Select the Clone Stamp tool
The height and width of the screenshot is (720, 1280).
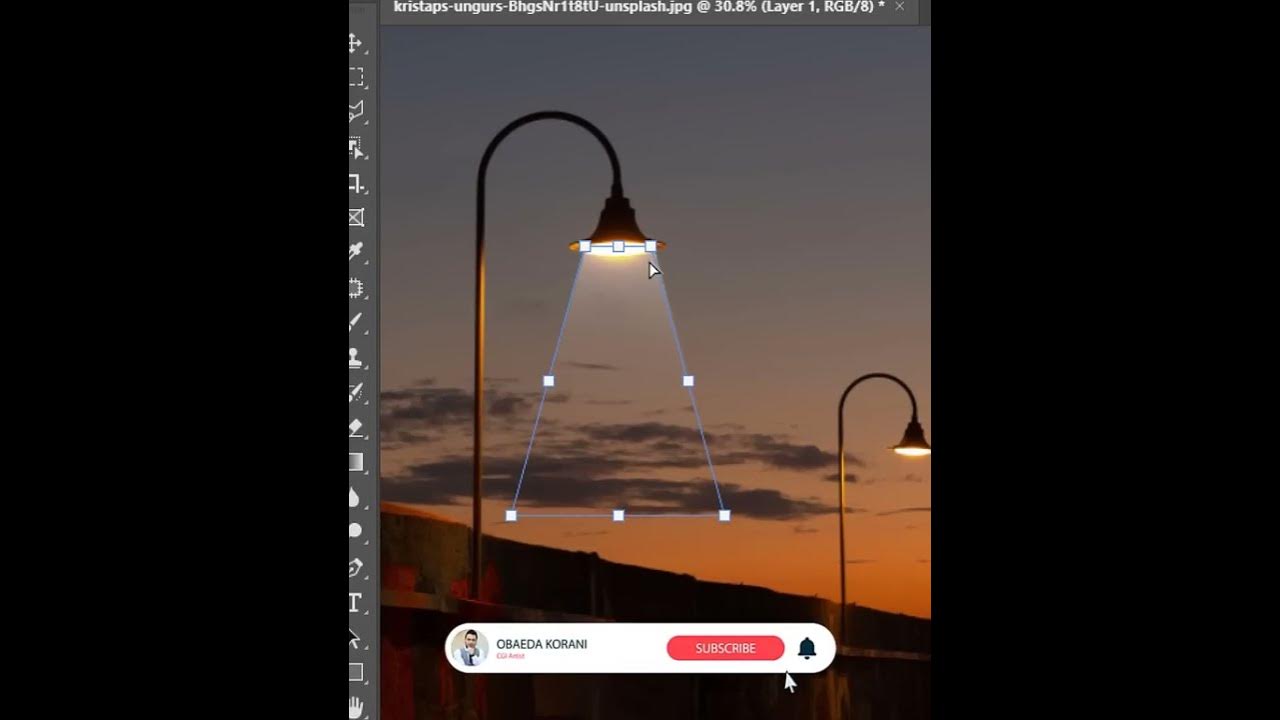tap(355, 358)
